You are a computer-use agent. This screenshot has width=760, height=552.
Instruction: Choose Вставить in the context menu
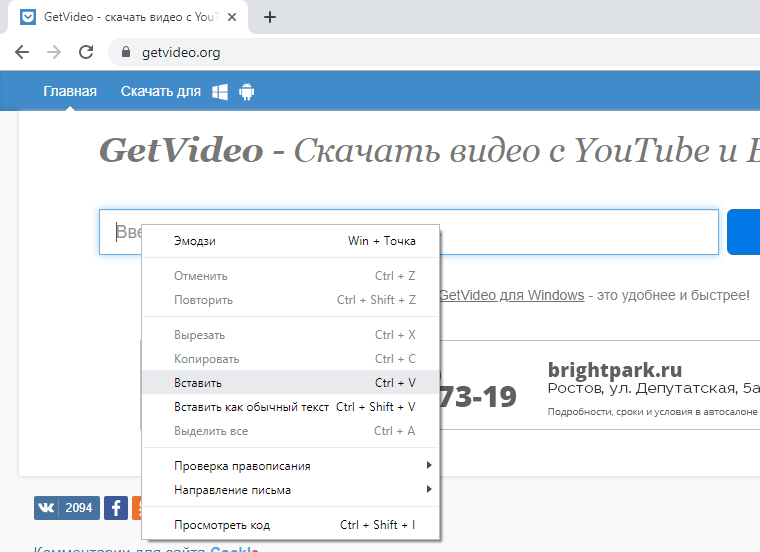(291, 383)
